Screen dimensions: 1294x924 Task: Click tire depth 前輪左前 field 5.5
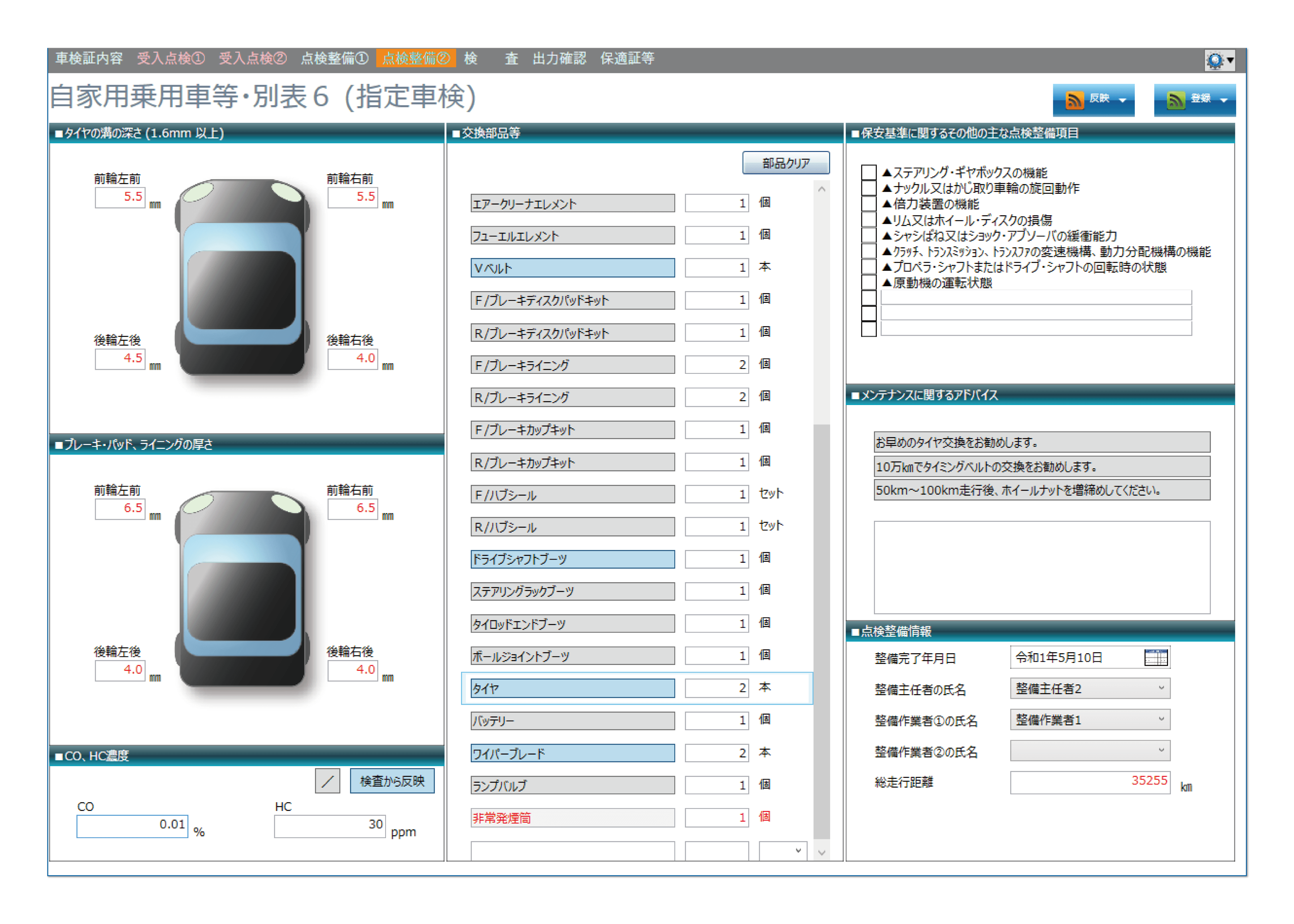(119, 198)
